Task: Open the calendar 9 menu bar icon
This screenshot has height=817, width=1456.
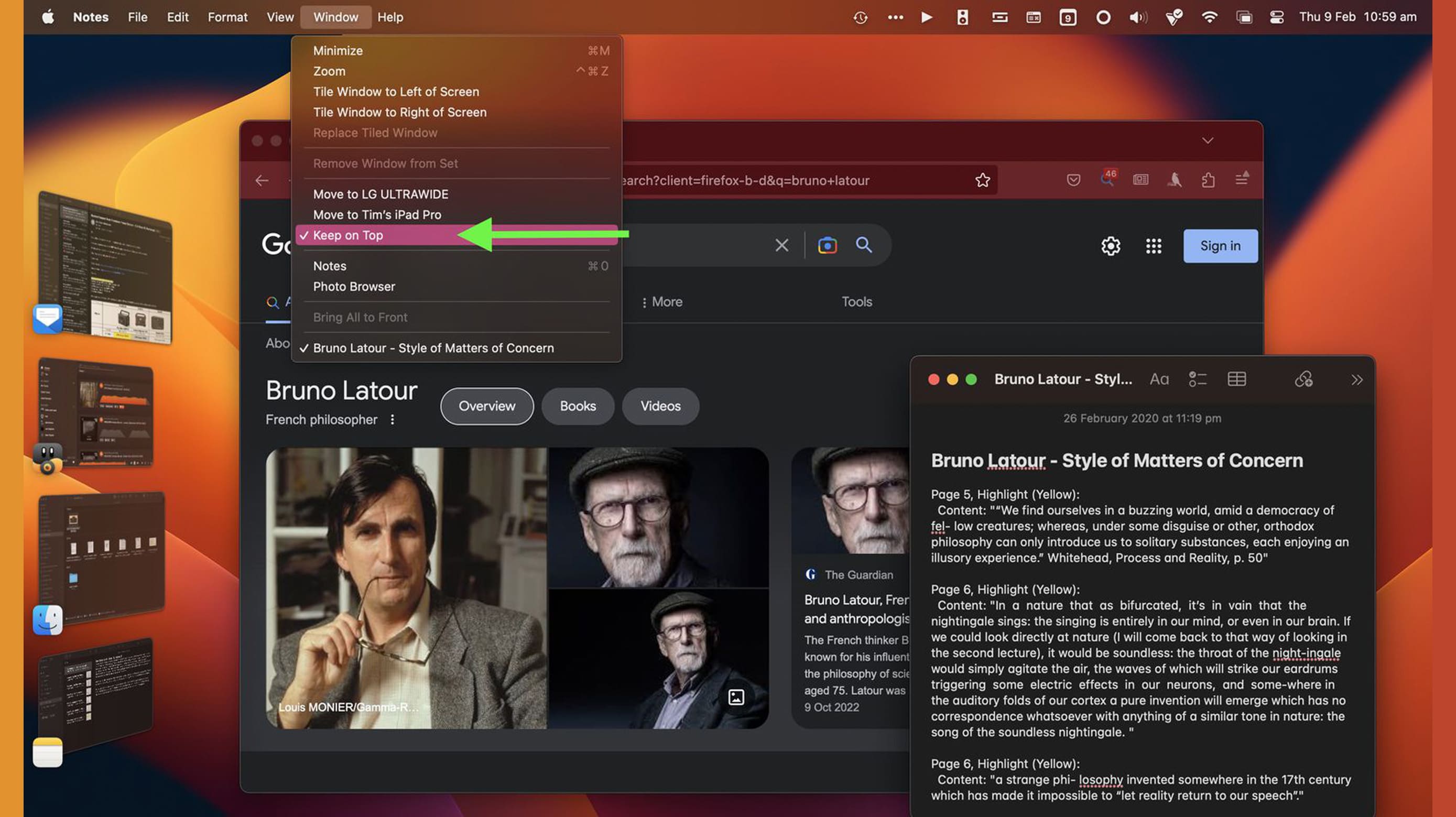Action: click(x=1068, y=17)
